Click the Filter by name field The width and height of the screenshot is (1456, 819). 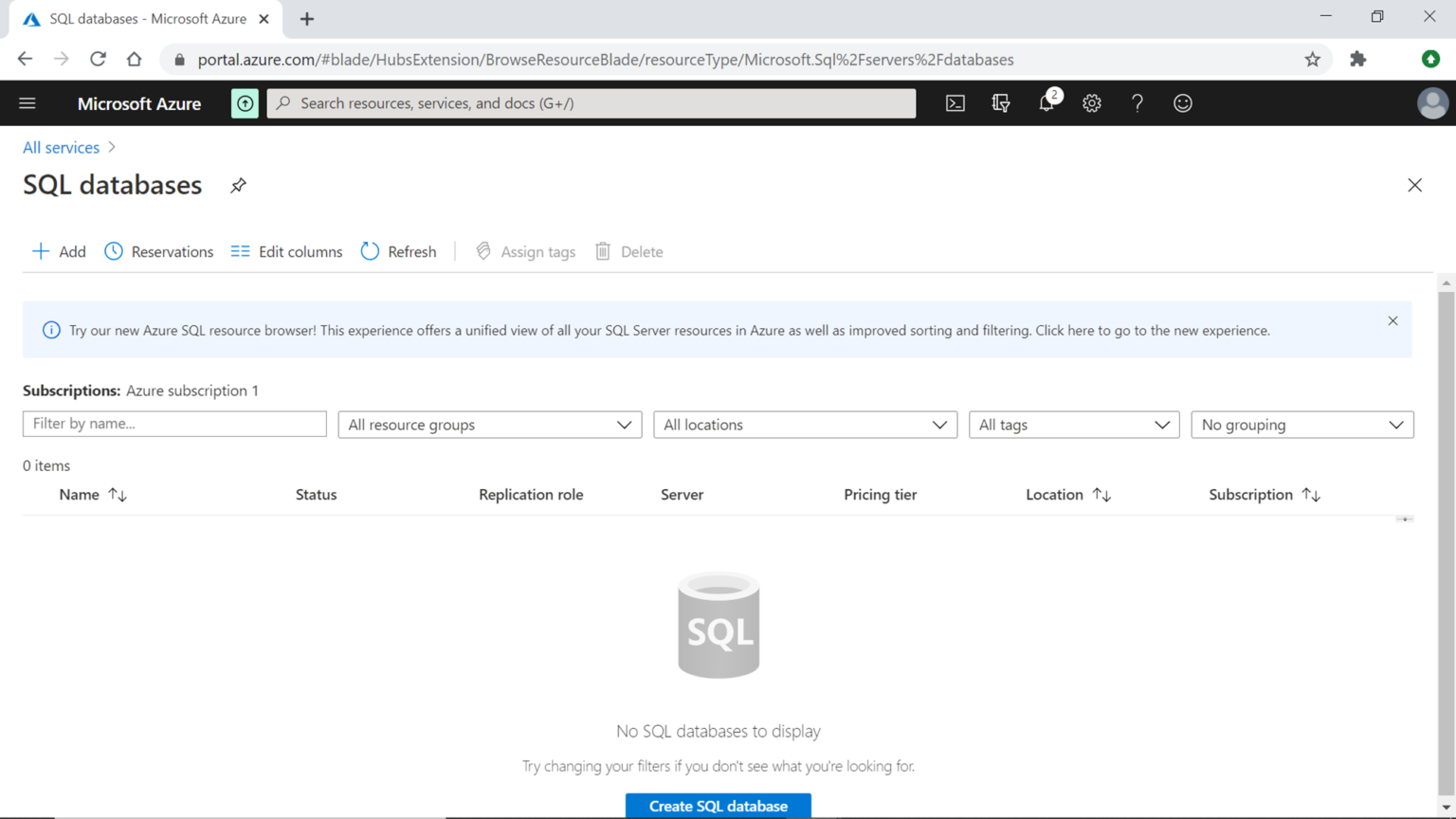(x=173, y=424)
